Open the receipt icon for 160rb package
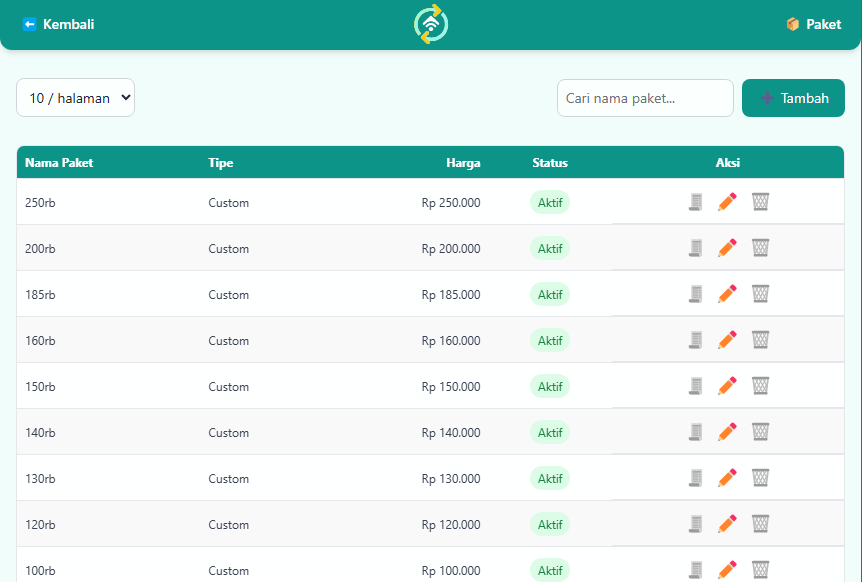 [x=695, y=340]
